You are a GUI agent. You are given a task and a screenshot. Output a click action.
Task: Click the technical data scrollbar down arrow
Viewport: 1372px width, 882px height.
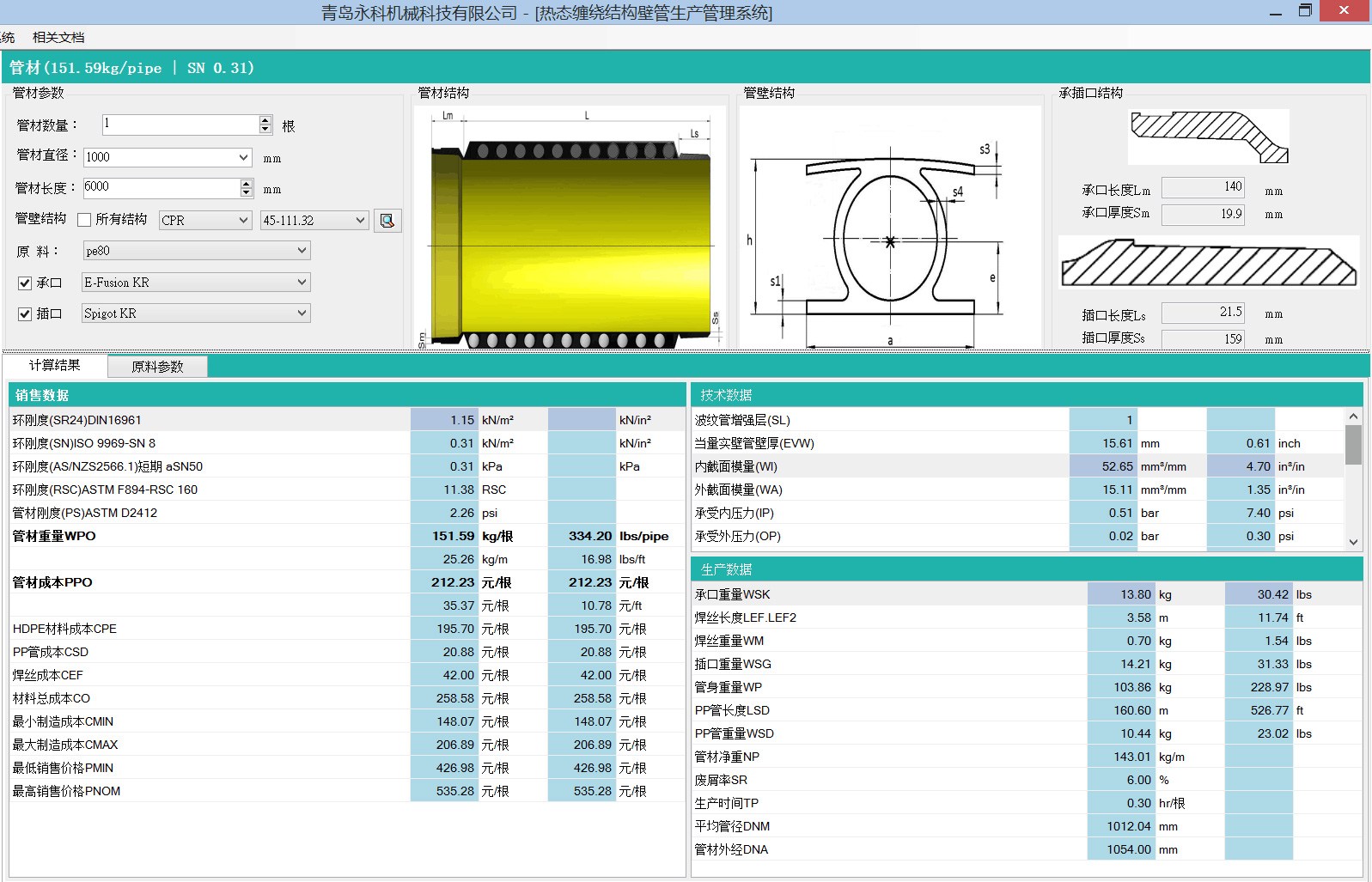(x=1353, y=542)
